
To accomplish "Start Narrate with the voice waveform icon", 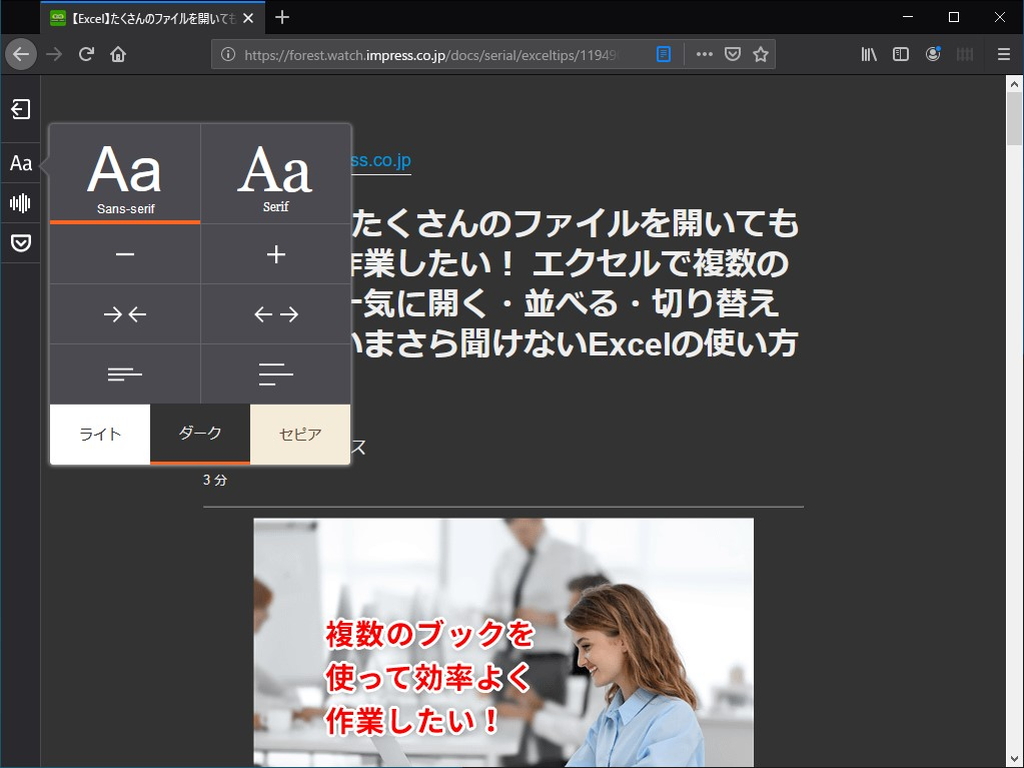I will point(20,202).
